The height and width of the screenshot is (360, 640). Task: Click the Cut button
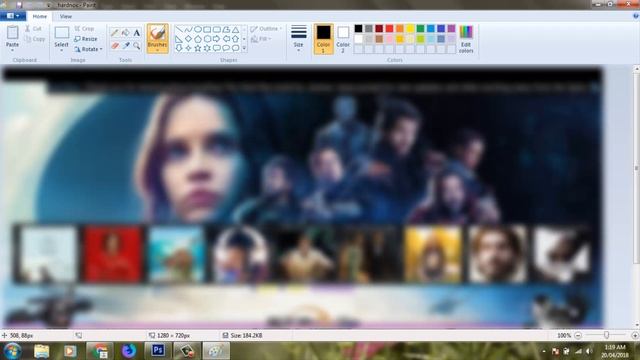[33, 29]
